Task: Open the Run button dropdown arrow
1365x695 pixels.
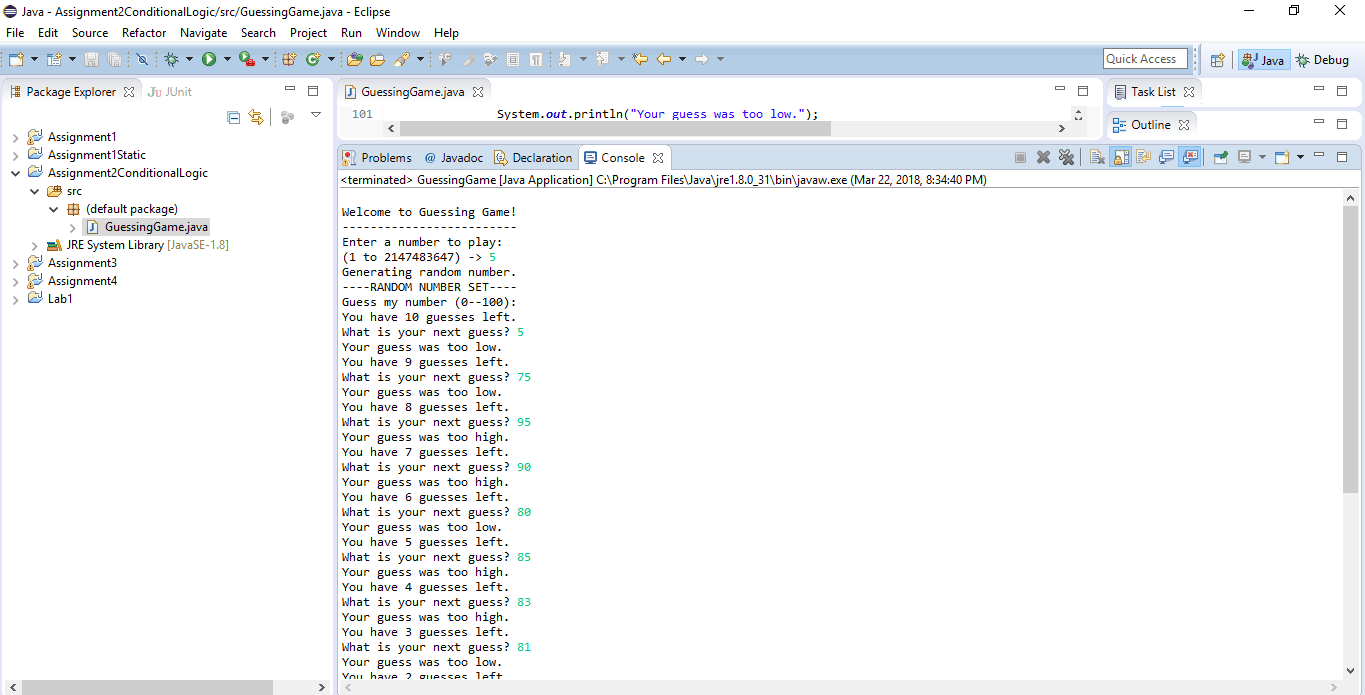Action: 227,60
